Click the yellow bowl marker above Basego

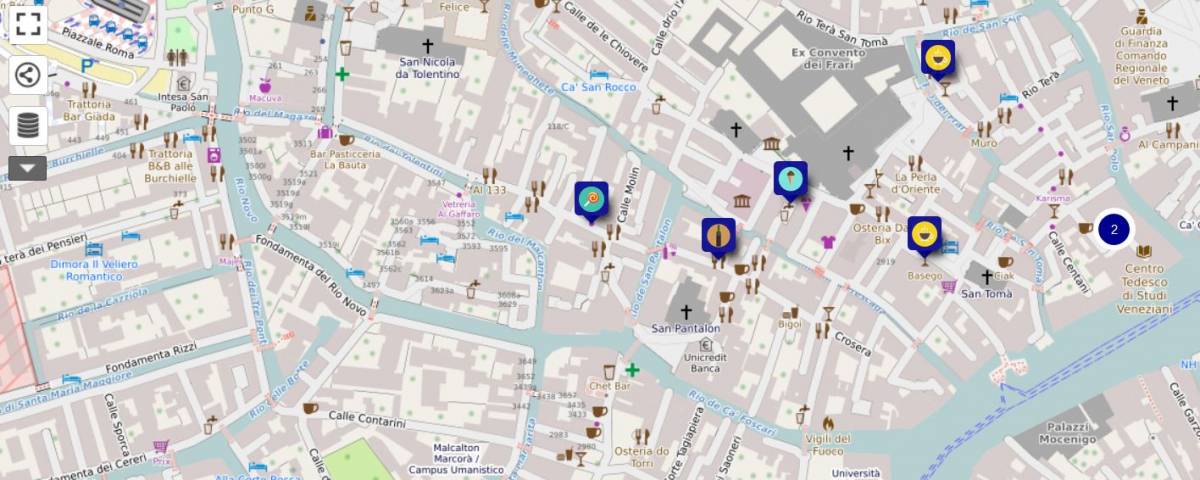tap(924, 235)
